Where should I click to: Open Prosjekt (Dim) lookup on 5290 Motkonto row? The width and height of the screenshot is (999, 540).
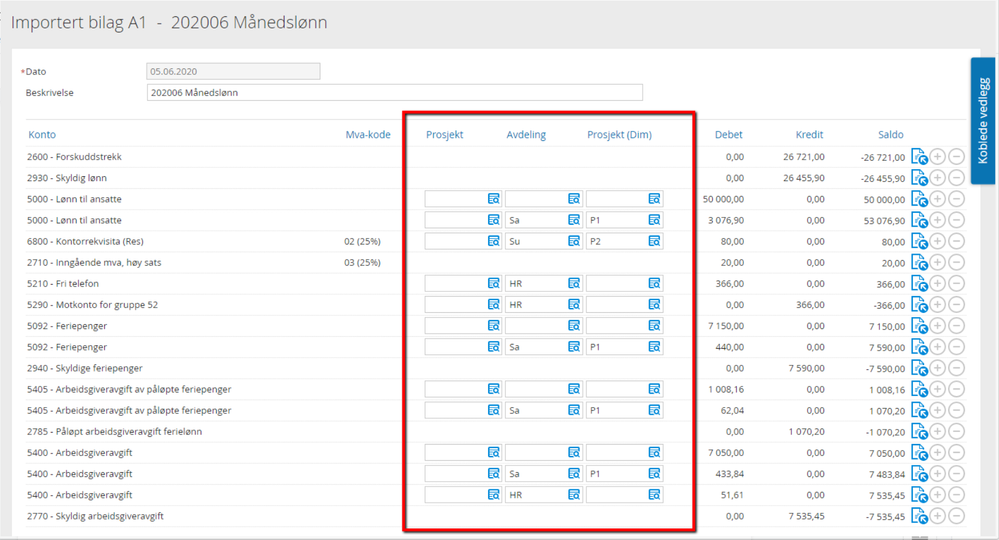pos(654,304)
